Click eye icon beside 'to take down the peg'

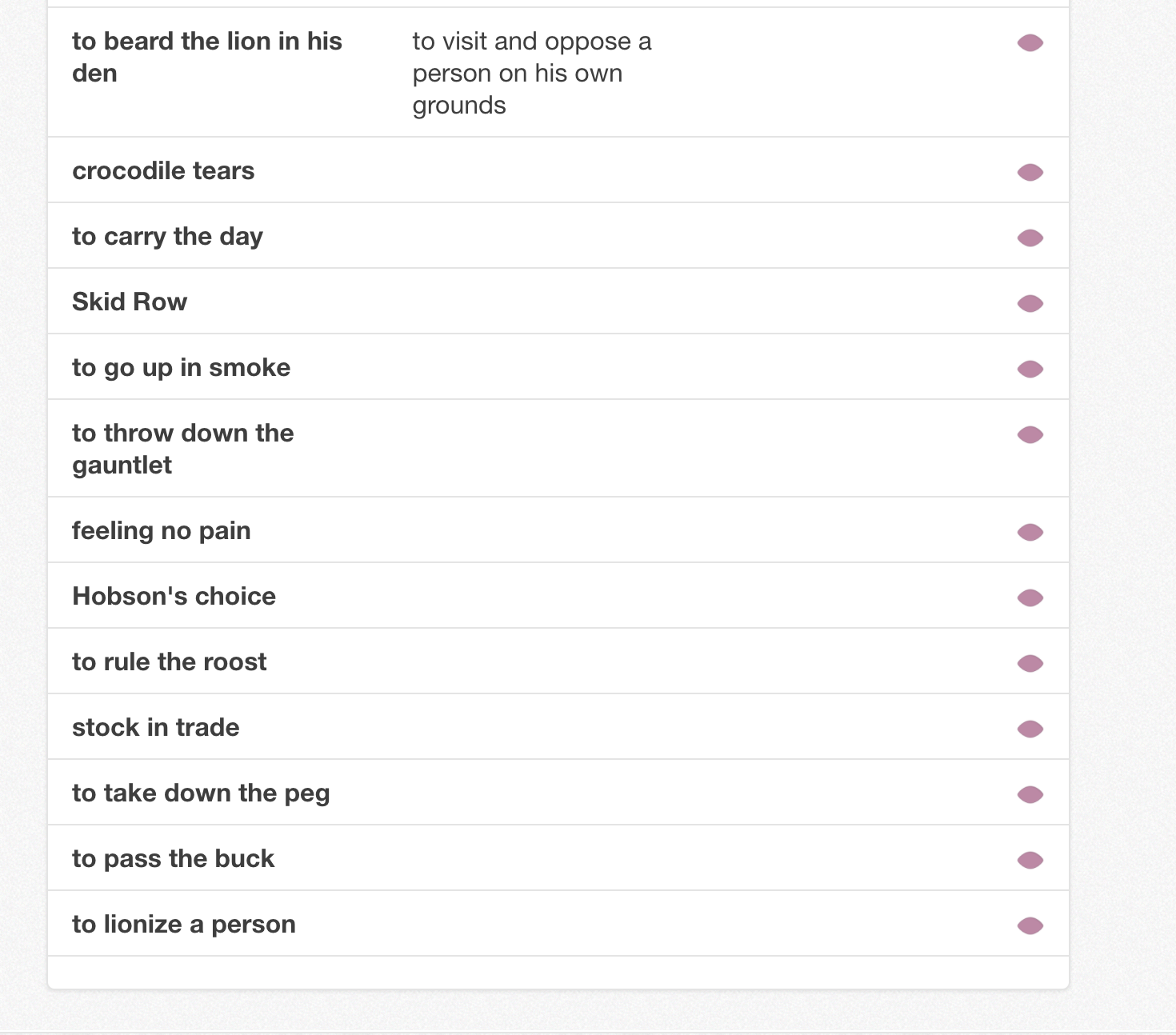tap(1030, 794)
